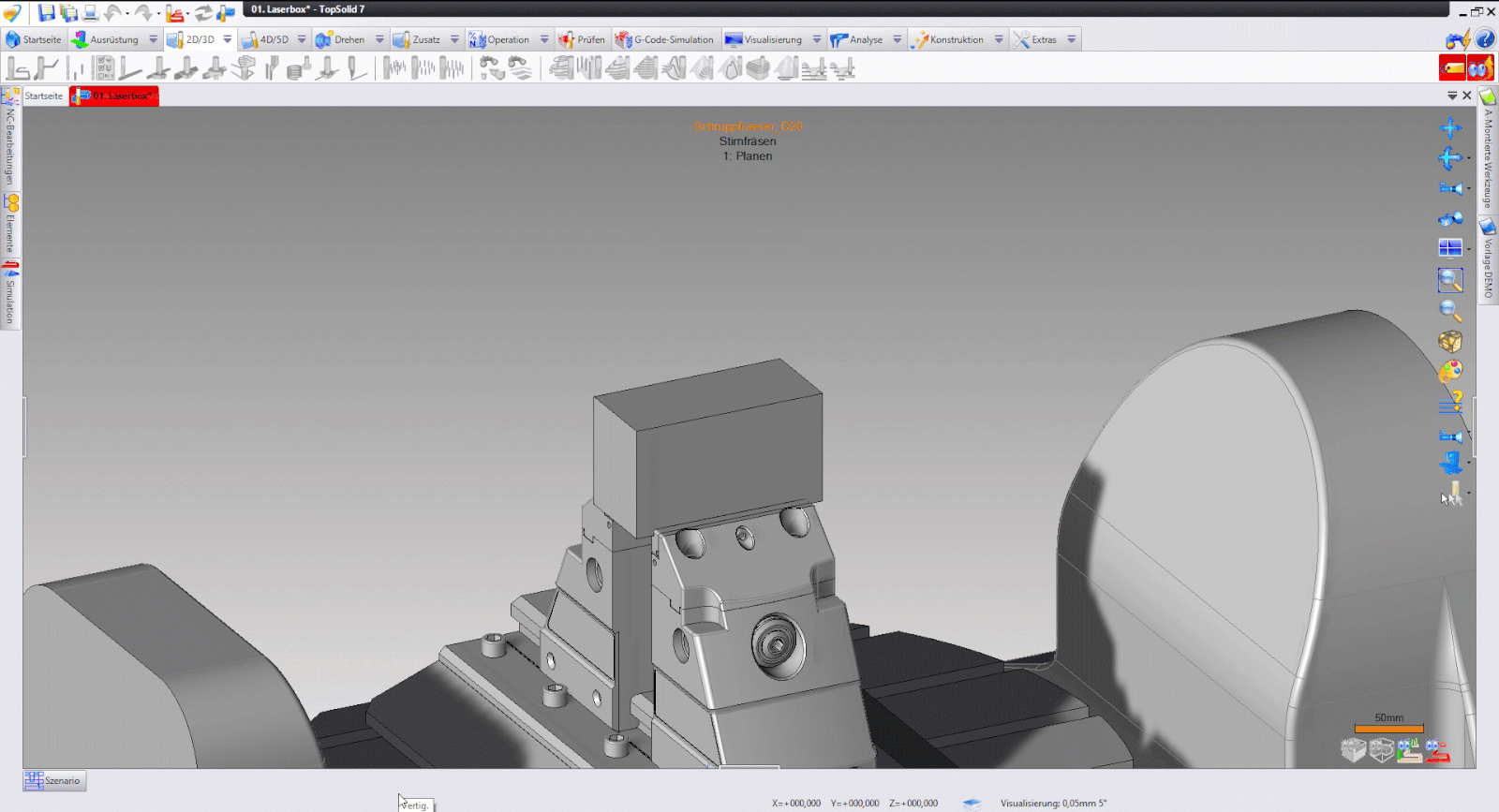
Task: Click the Save icon in quick access toolbar
Action: tap(46, 13)
